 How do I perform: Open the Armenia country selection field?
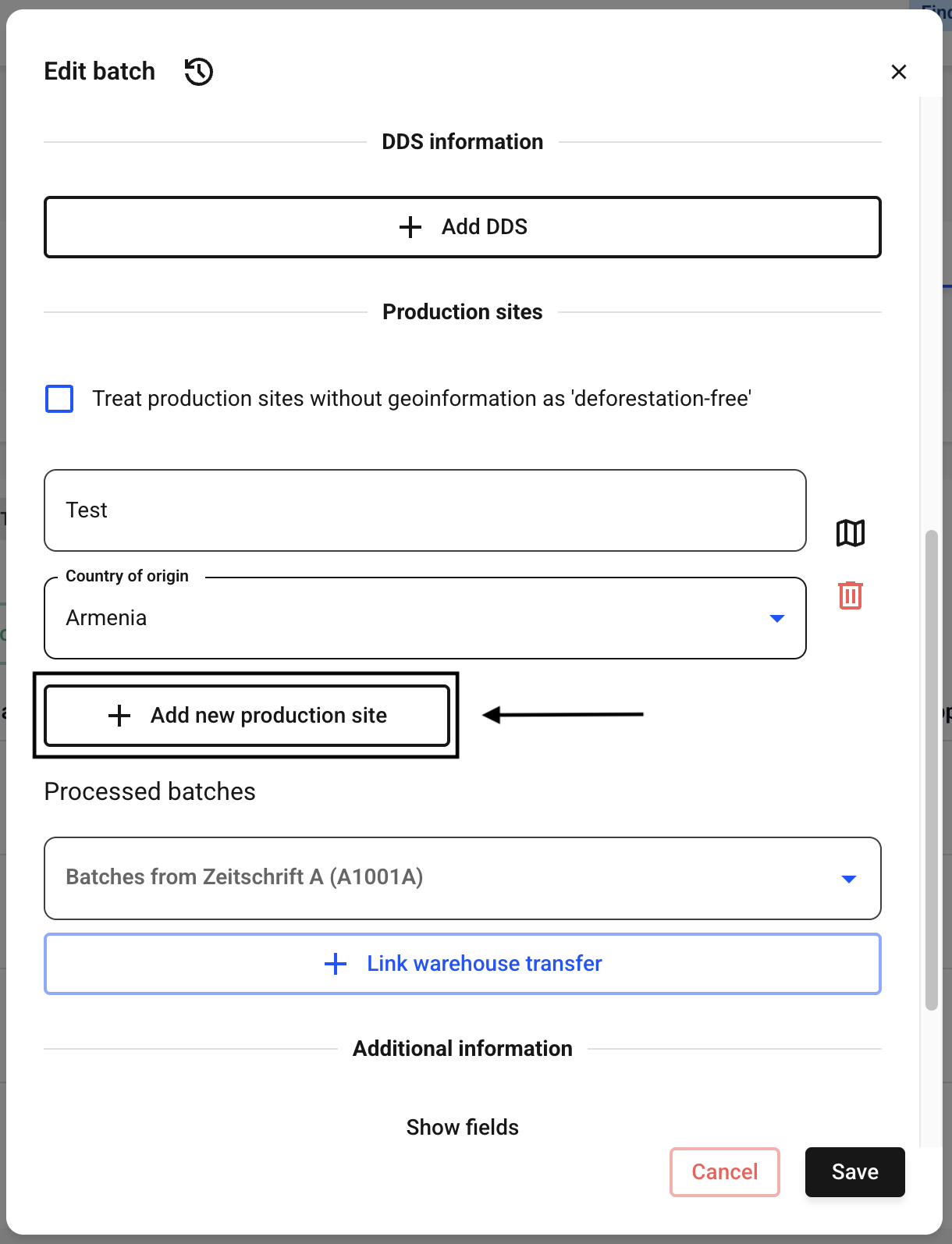[x=425, y=618]
